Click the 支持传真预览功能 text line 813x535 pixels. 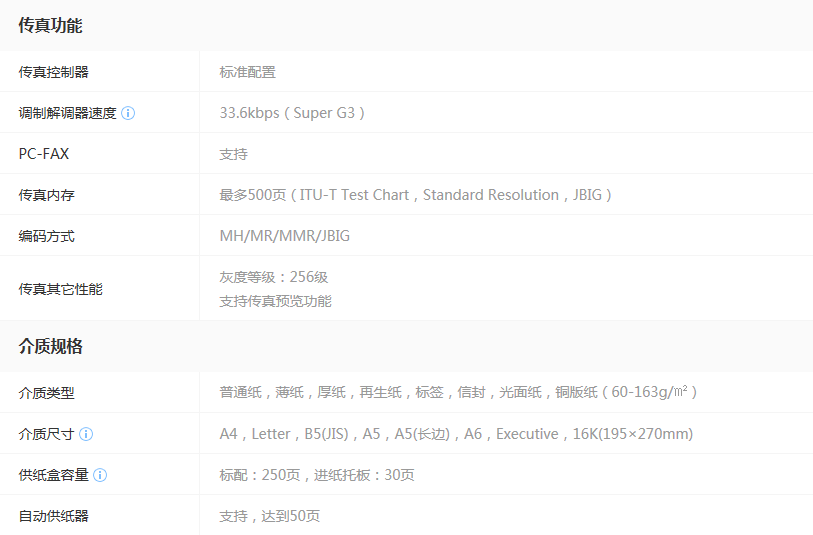pyautogui.click(x=275, y=301)
